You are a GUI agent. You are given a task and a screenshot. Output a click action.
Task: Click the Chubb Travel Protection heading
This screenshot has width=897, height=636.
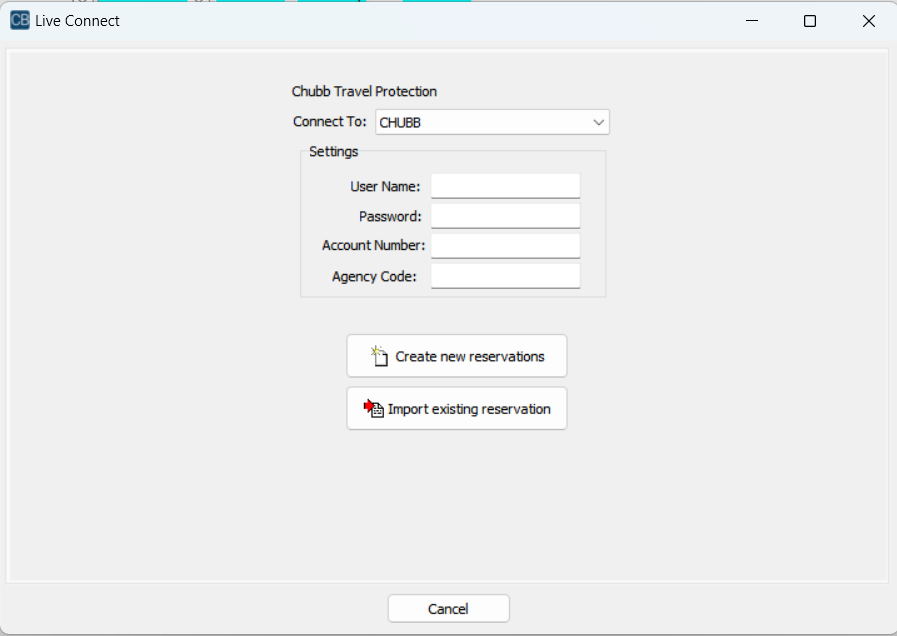pos(364,92)
